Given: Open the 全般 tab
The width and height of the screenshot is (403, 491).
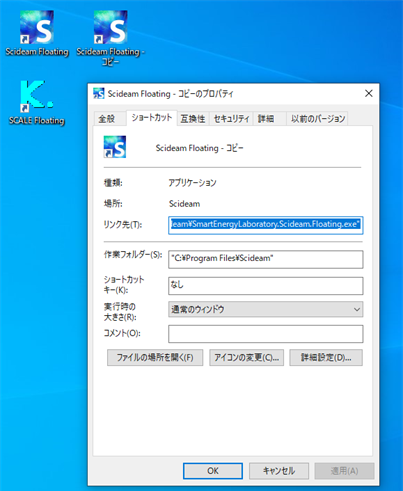Looking at the screenshot, I should [x=107, y=119].
